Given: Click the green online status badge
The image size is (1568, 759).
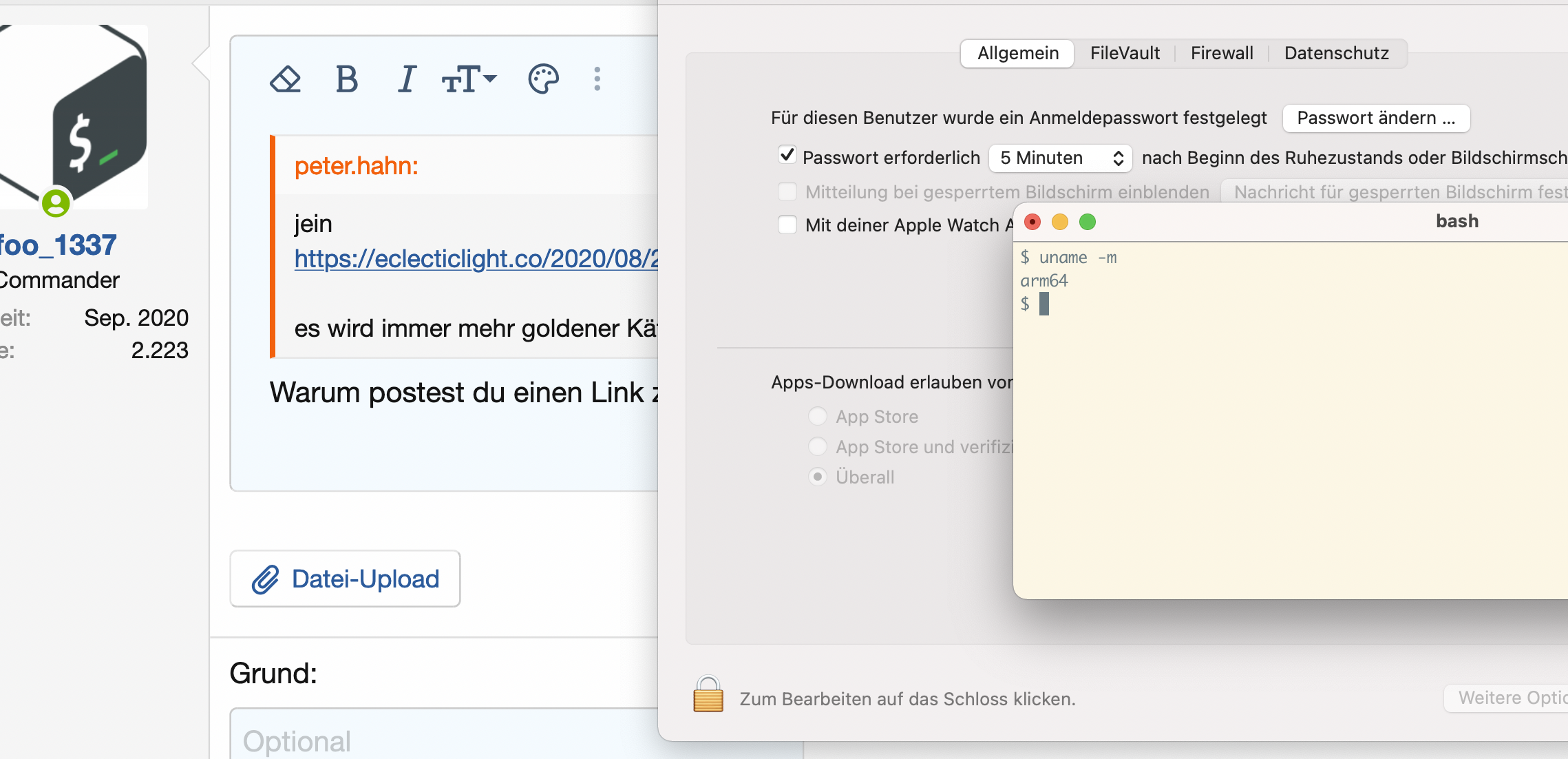Looking at the screenshot, I should click(x=56, y=203).
